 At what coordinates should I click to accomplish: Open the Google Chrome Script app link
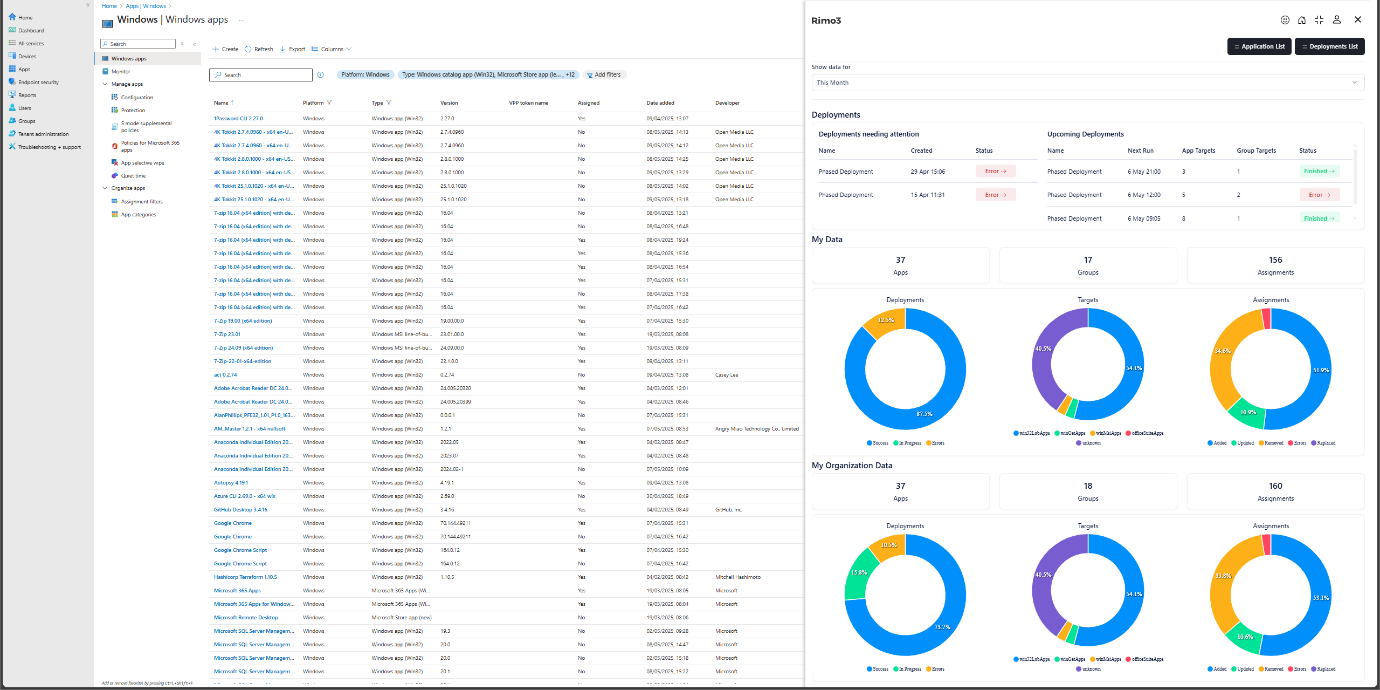point(239,550)
